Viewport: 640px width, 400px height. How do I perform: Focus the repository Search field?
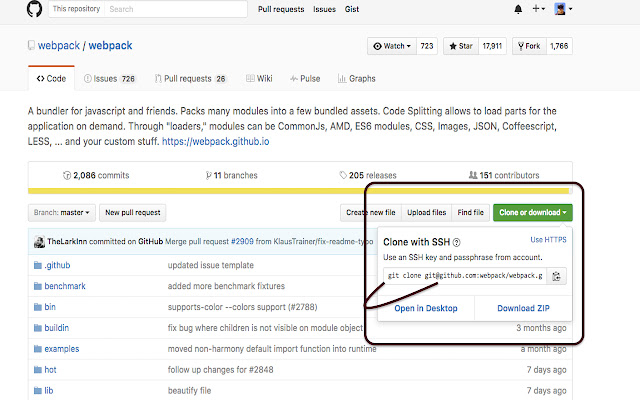176,9
